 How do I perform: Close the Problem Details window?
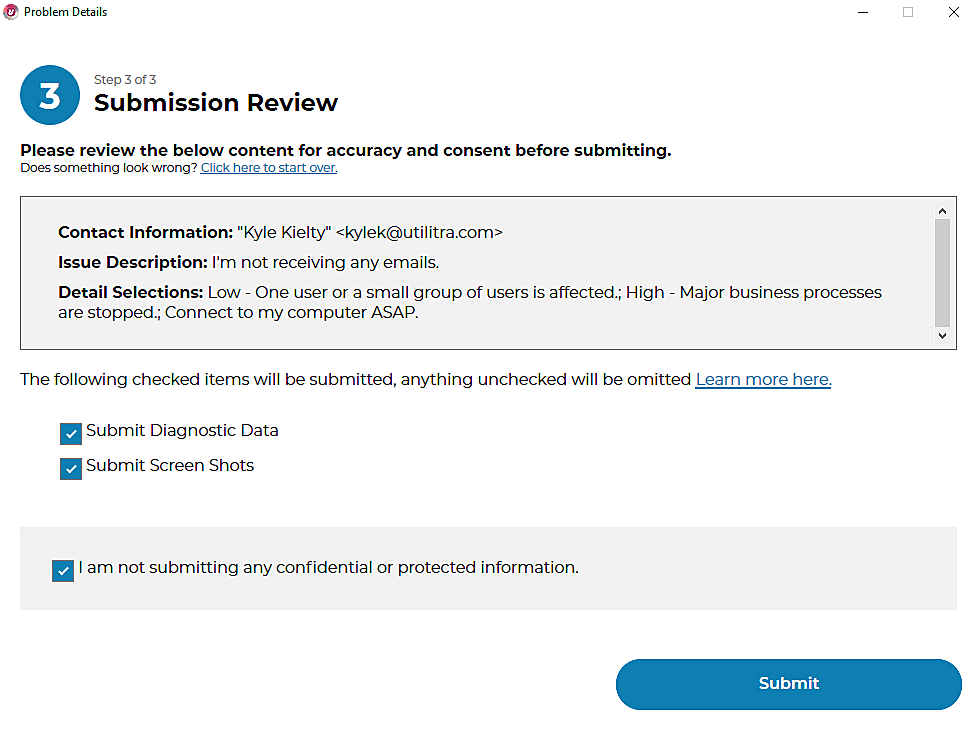(953, 12)
